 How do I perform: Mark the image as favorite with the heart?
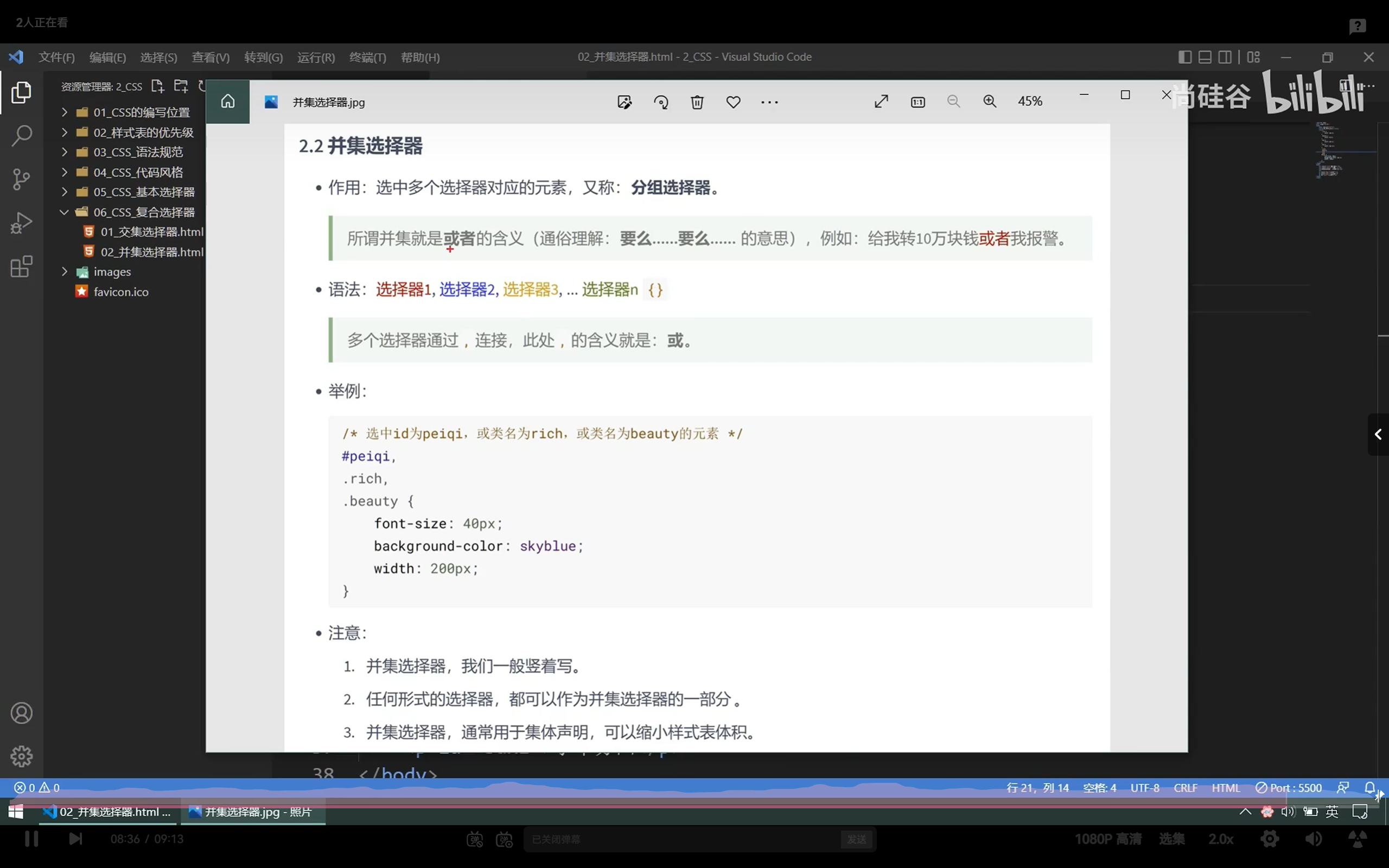point(733,101)
